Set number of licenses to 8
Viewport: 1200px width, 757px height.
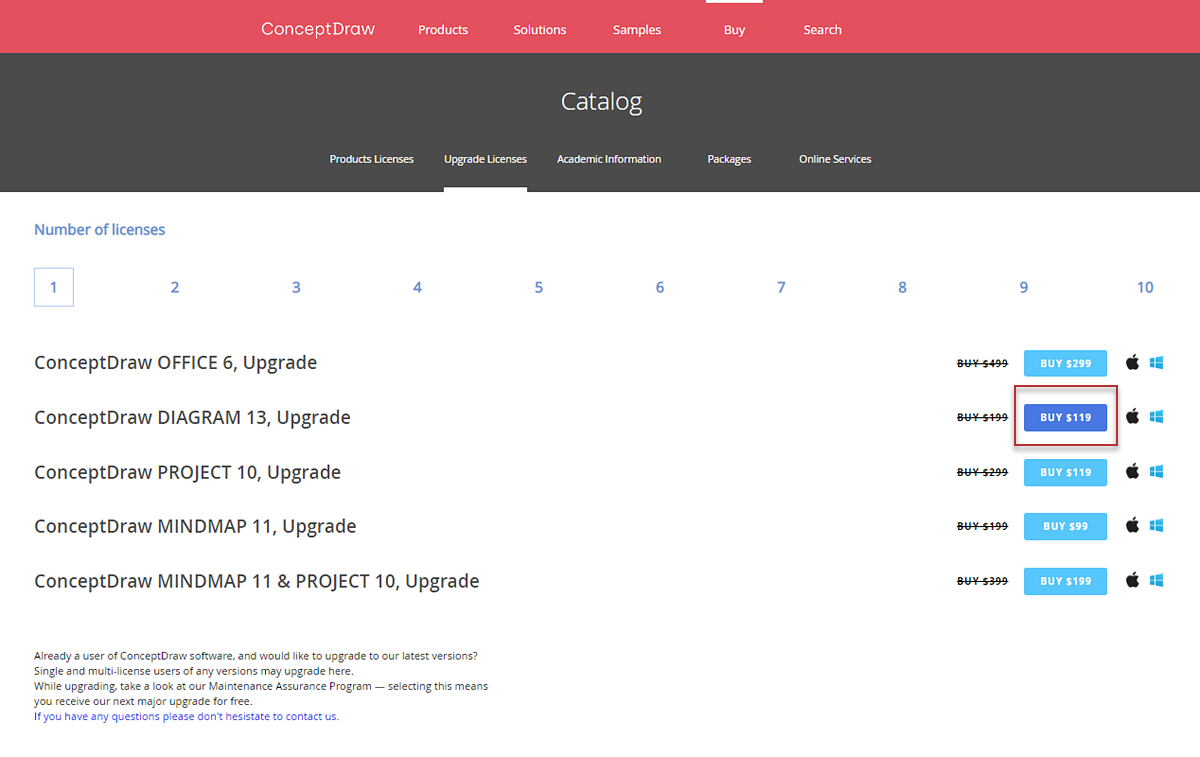902,287
